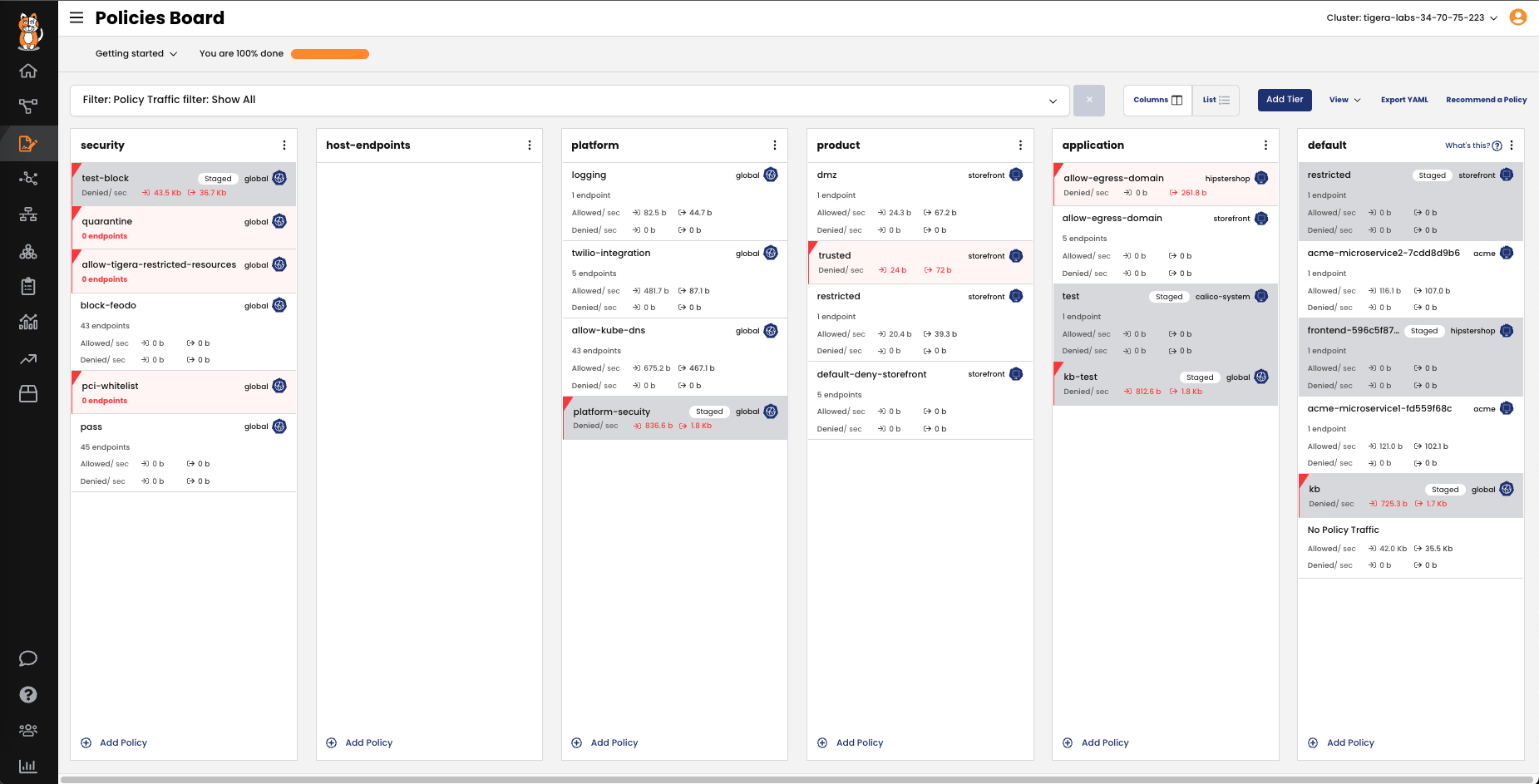Open the users group icon in sidebar
The width and height of the screenshot is (1539, 784).
coord(28,730)
